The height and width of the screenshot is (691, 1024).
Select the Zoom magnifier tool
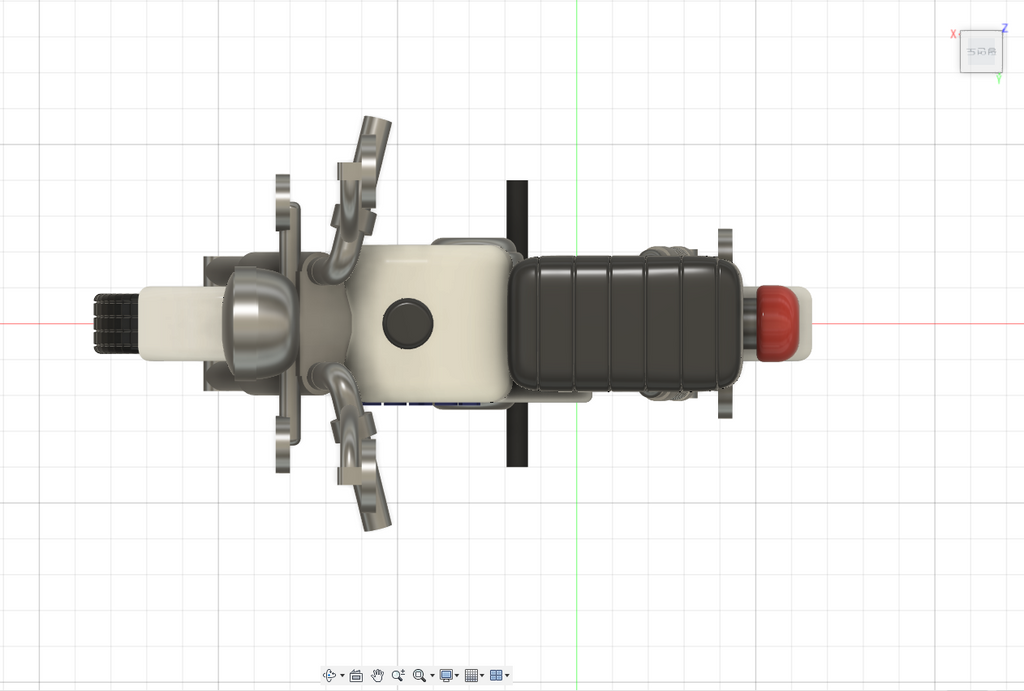click(x=398, y=675)
